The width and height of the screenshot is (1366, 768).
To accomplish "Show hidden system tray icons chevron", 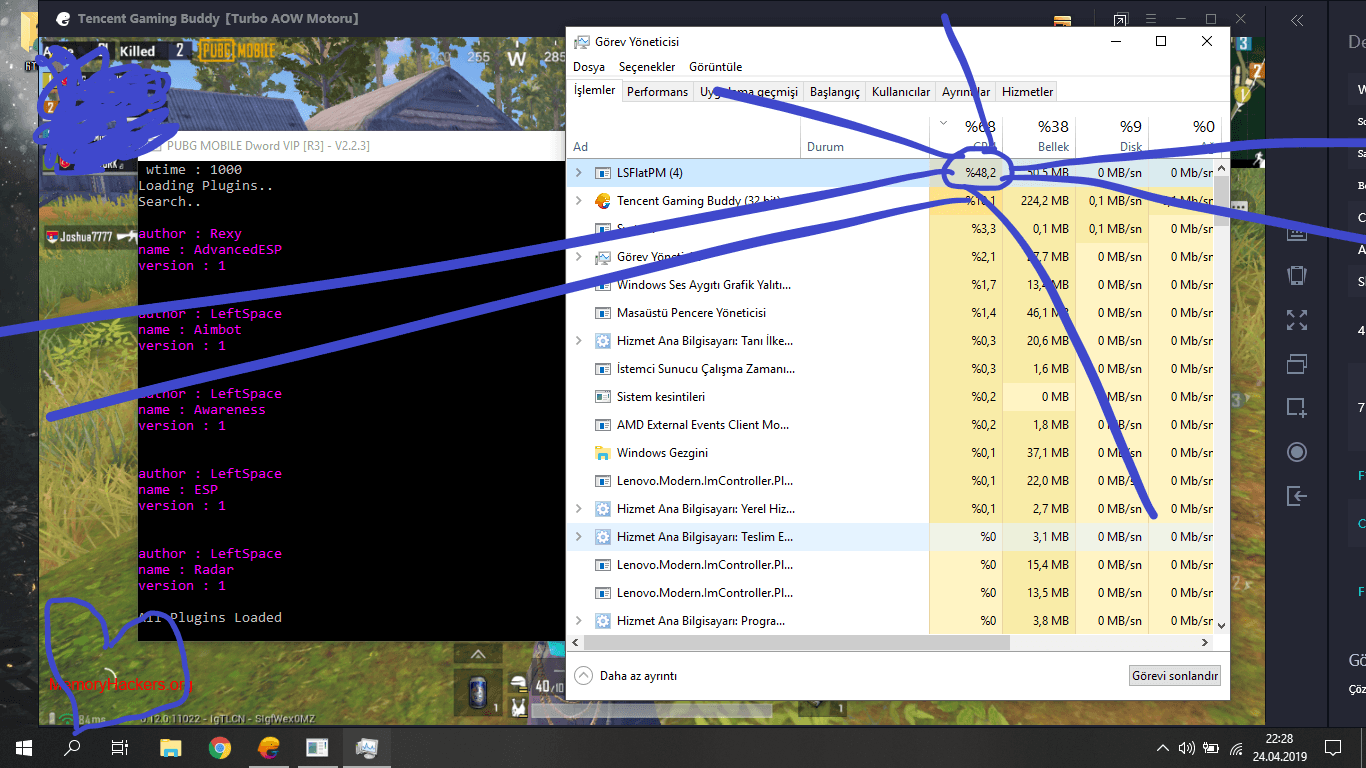I will tap(1162, 747).
